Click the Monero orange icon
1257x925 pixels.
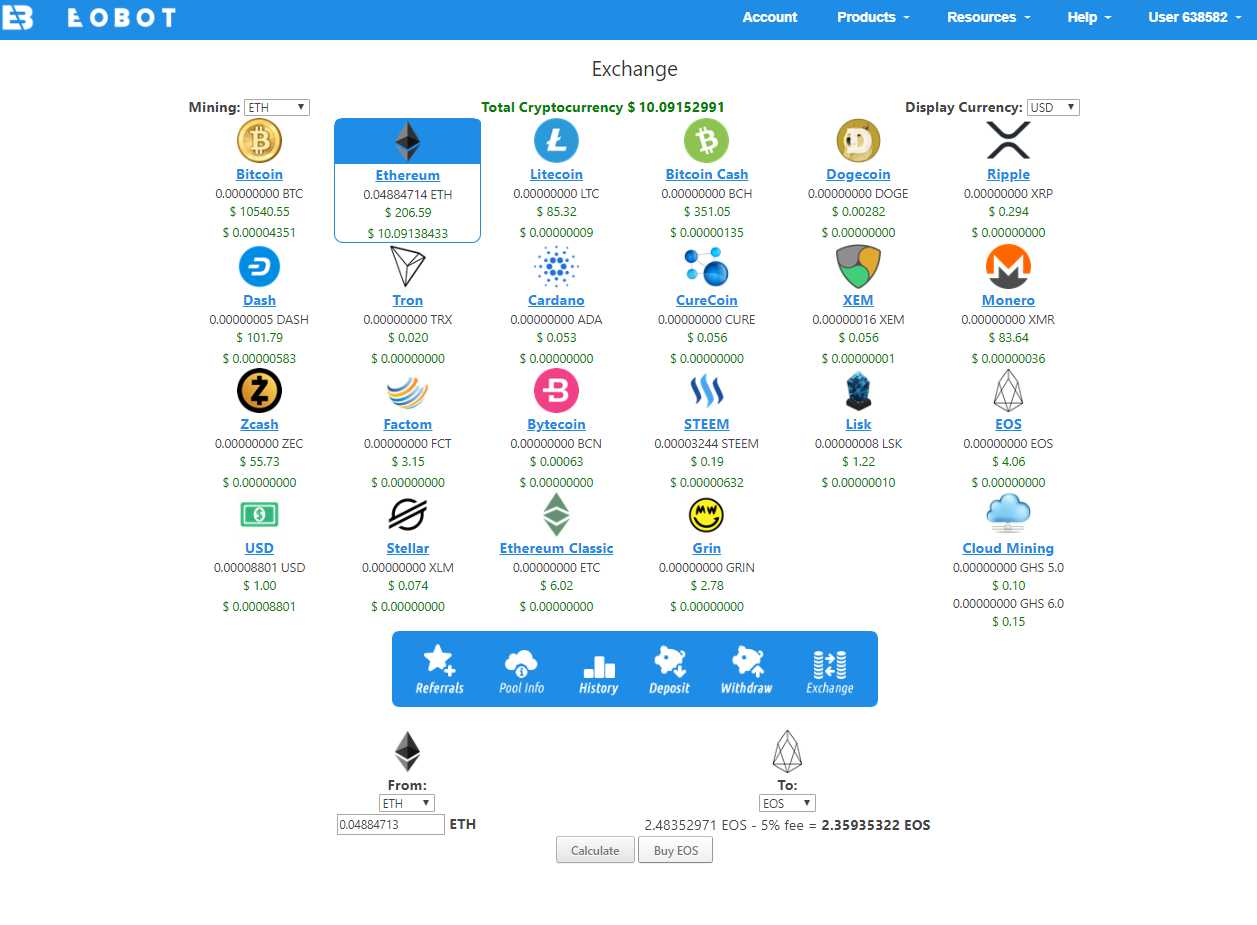coord(1008,267)
